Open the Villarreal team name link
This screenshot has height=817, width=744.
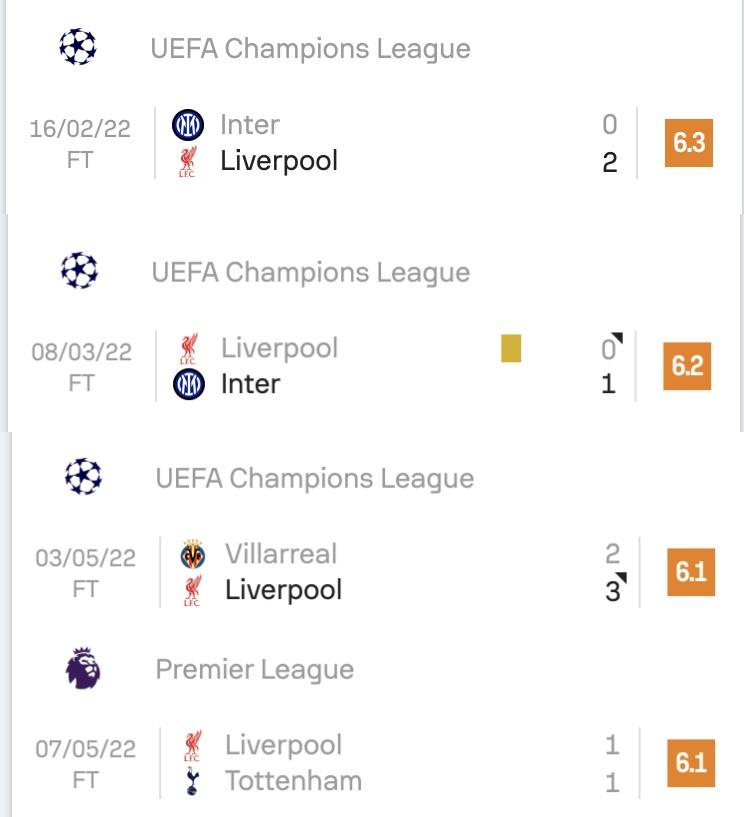coord(281,553)
